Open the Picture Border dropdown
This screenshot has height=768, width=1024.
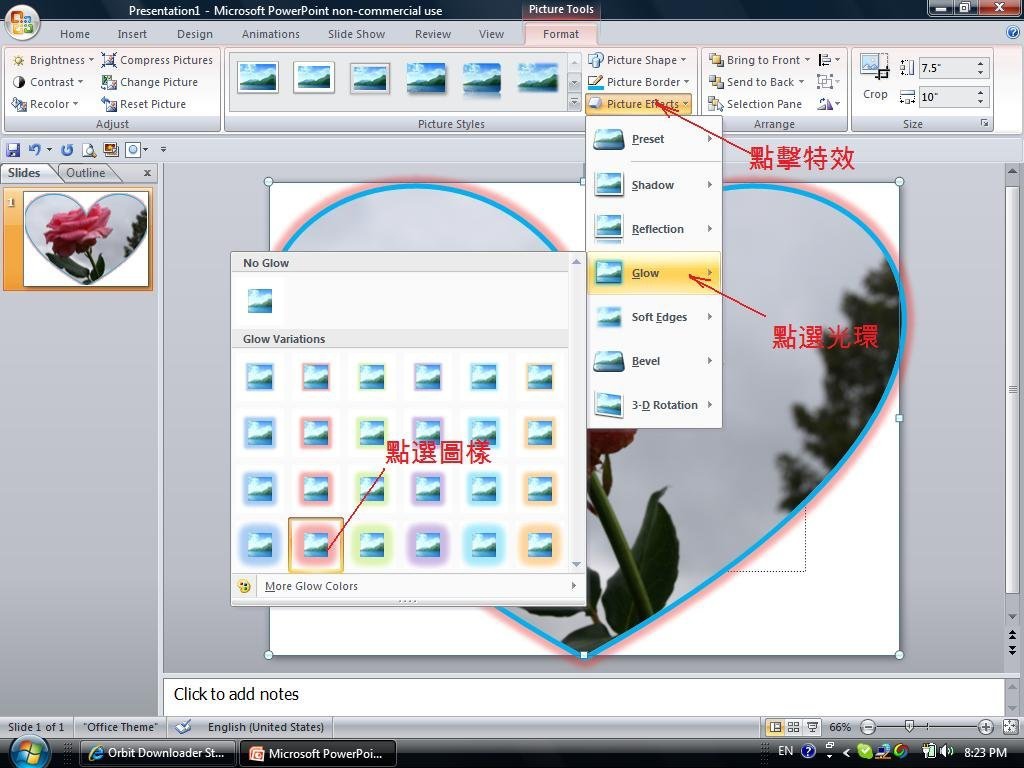[x=639, y=82]
